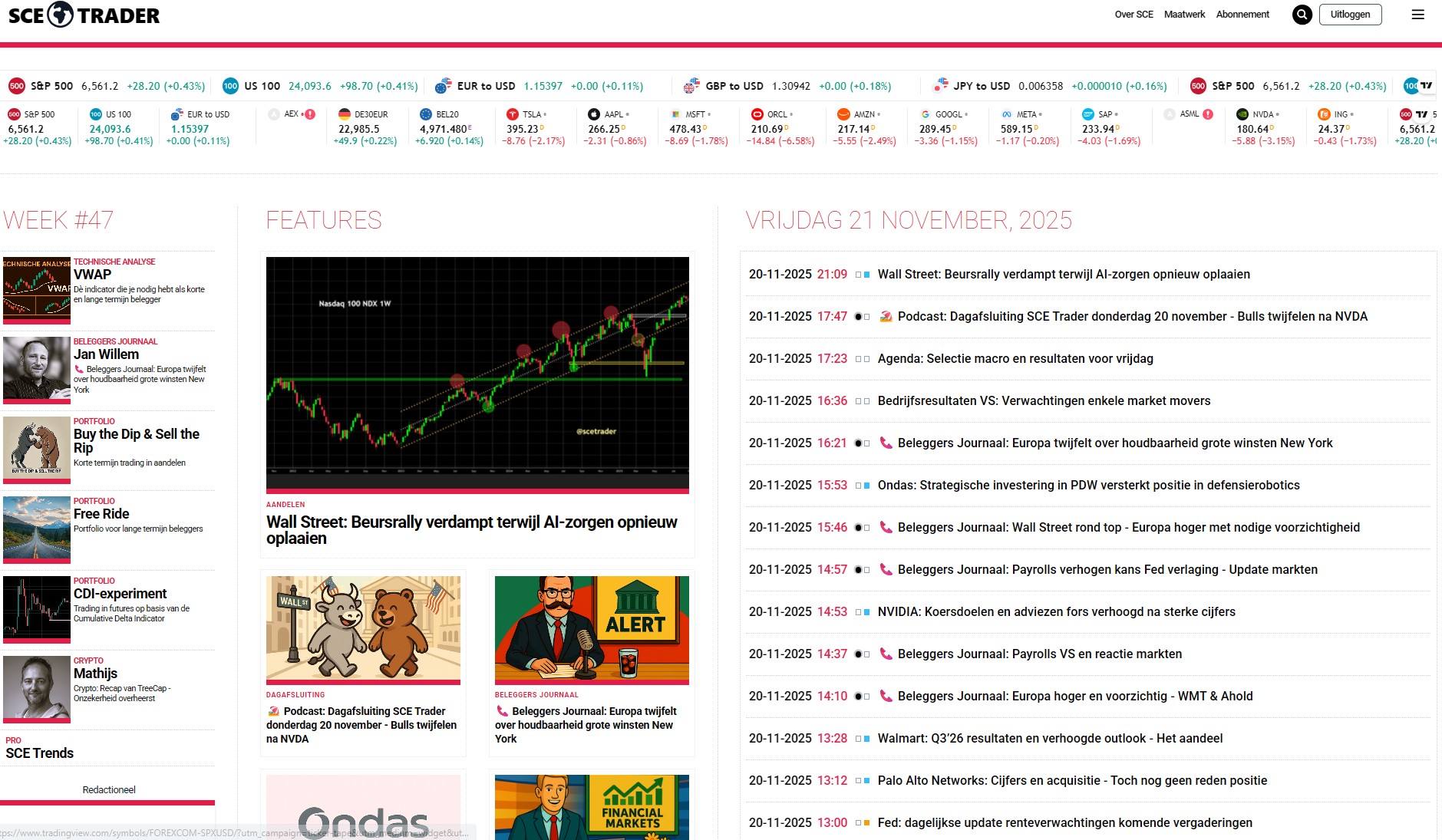Open the Over SCE menu item

point(1134,15)
